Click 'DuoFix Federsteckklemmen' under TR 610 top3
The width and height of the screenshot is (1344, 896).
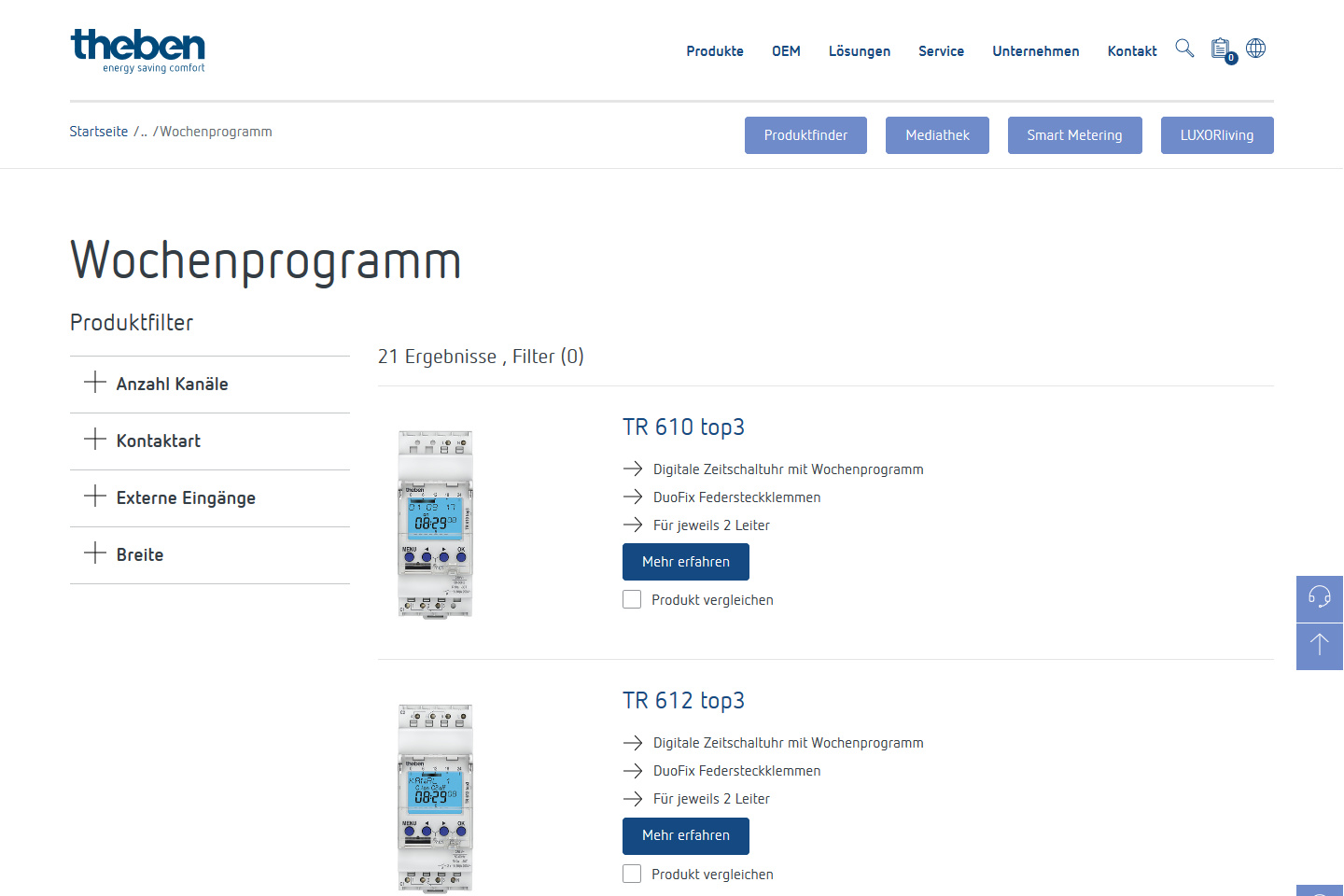(737, 497)
